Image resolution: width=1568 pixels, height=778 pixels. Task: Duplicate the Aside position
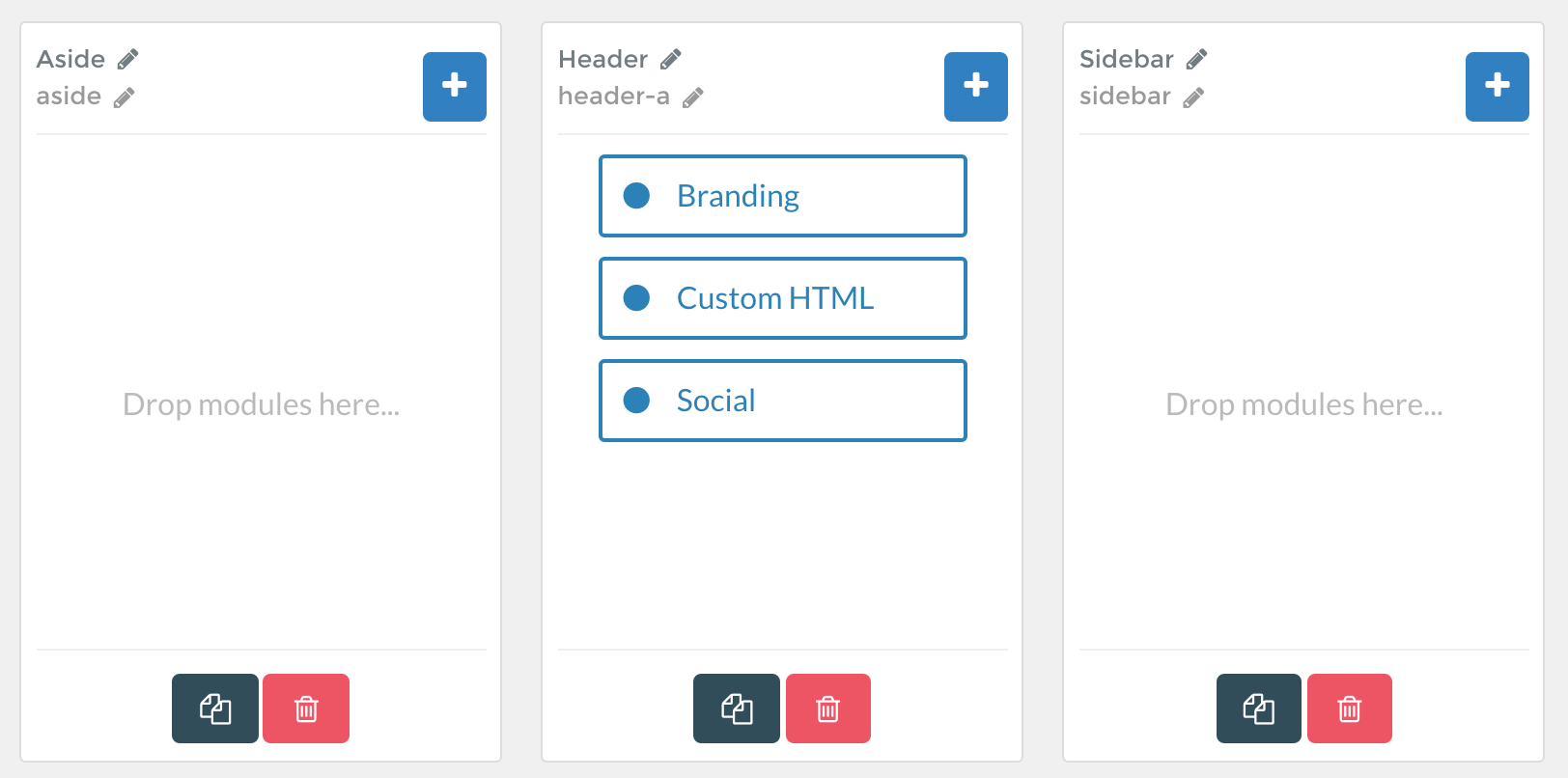(x=215, y=709)
